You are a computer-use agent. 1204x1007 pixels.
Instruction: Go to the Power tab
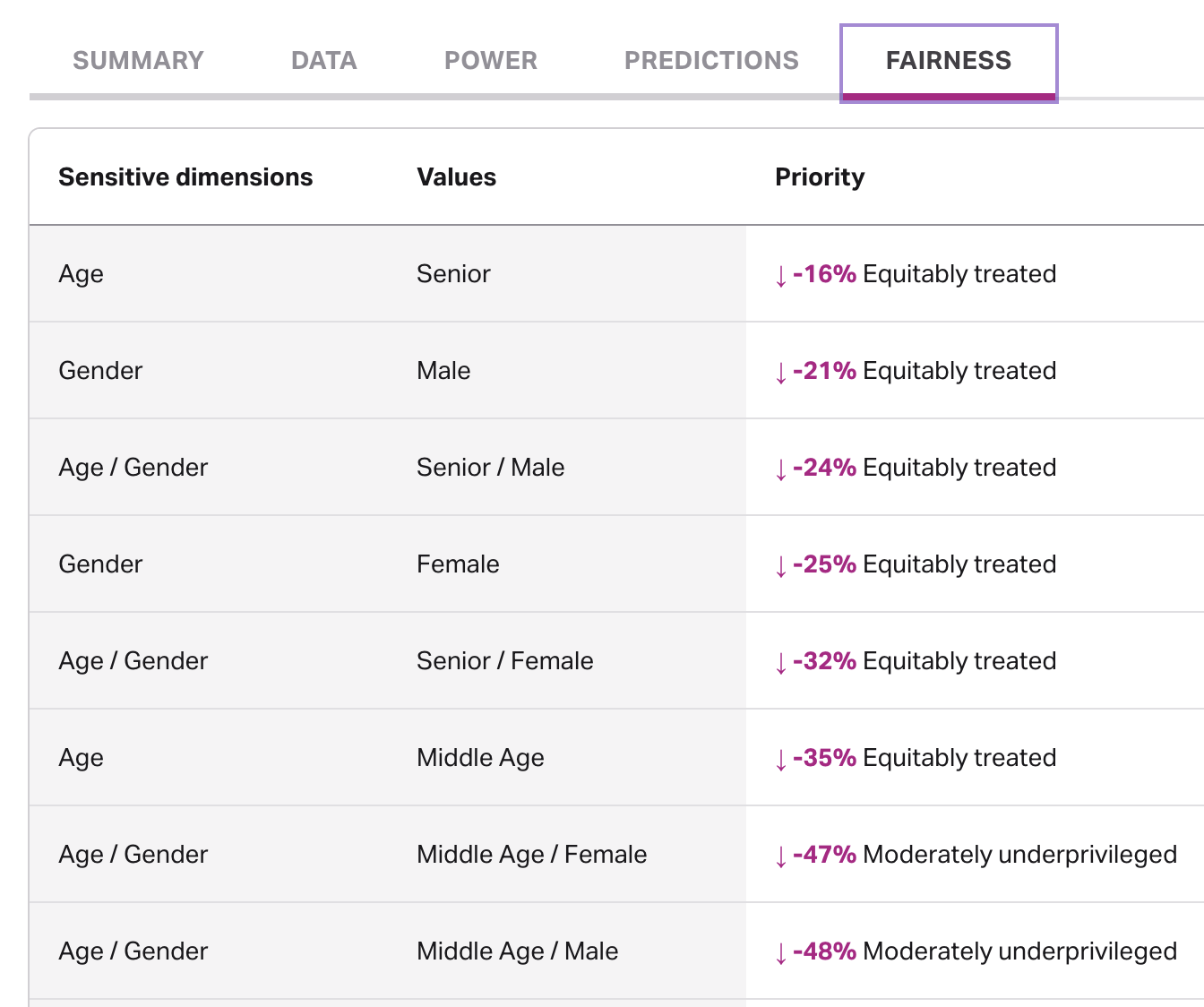click(491, 61)
